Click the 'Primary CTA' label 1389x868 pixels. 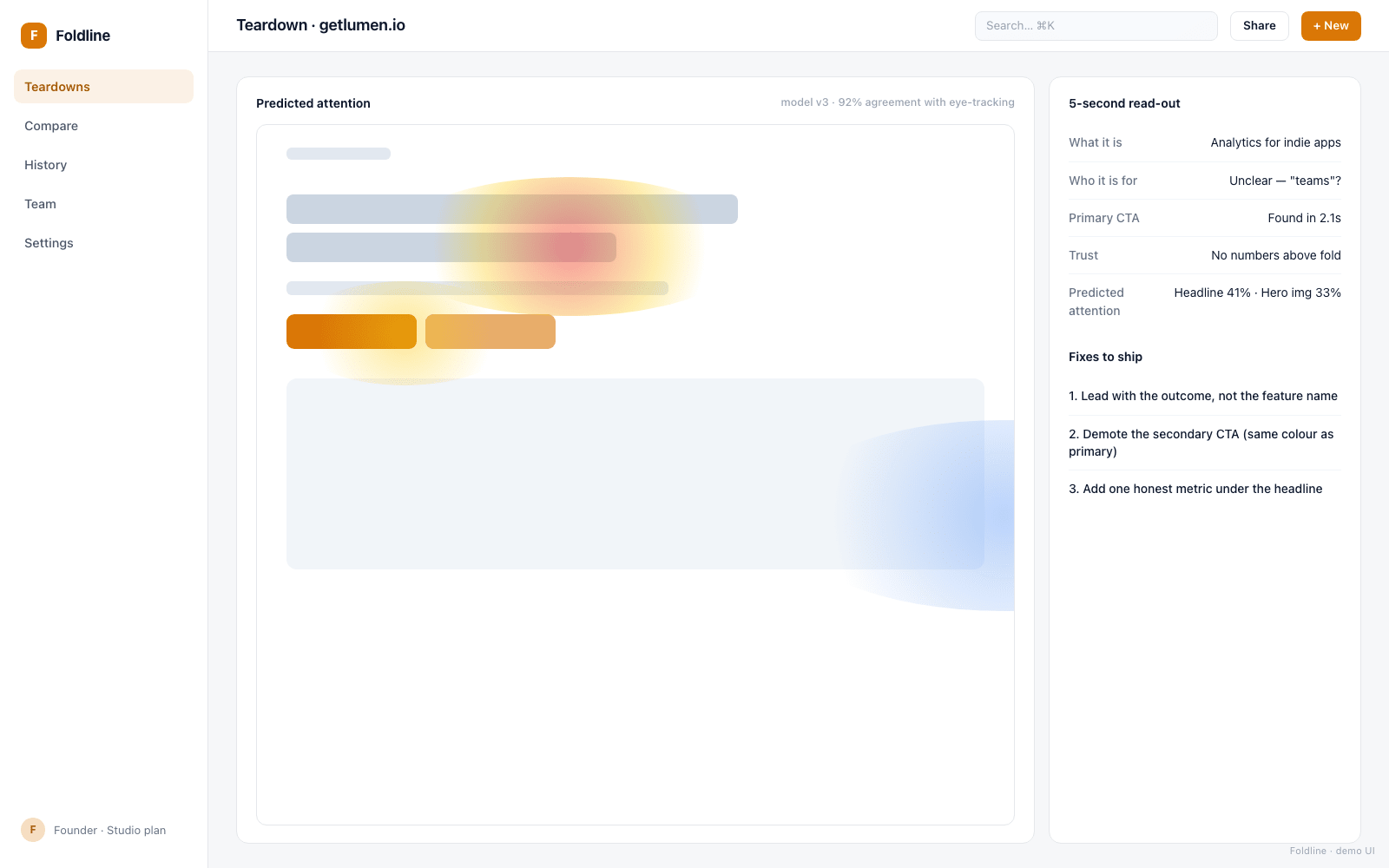(1103, 218)
